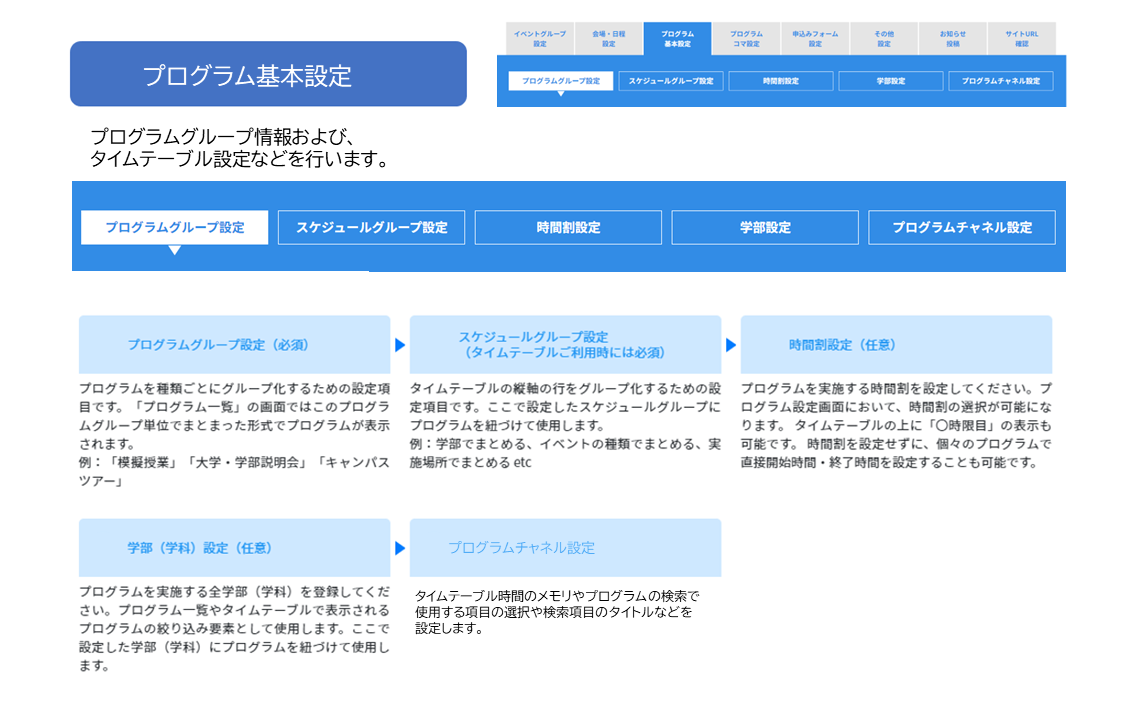The height and width of the screenshot is (720, 1144).
Task: Click the プログラムグループ設定(必須) step box
Action: pyautogui.click(x=234, y=344)
